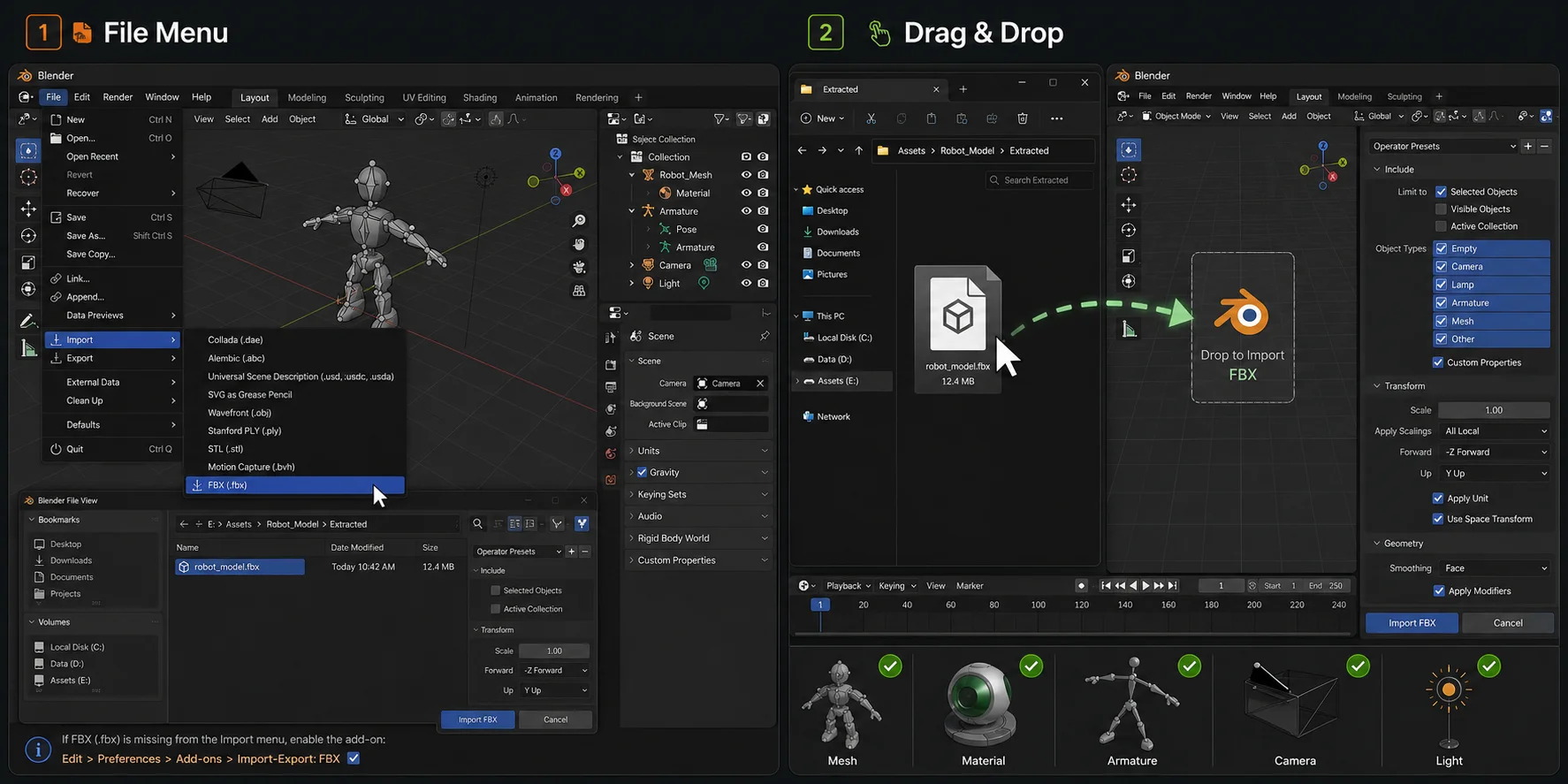This screenshot has height=784, width=1568.
Task: Expand the Units section in Scene properties
Action: [x=698, y=451]
